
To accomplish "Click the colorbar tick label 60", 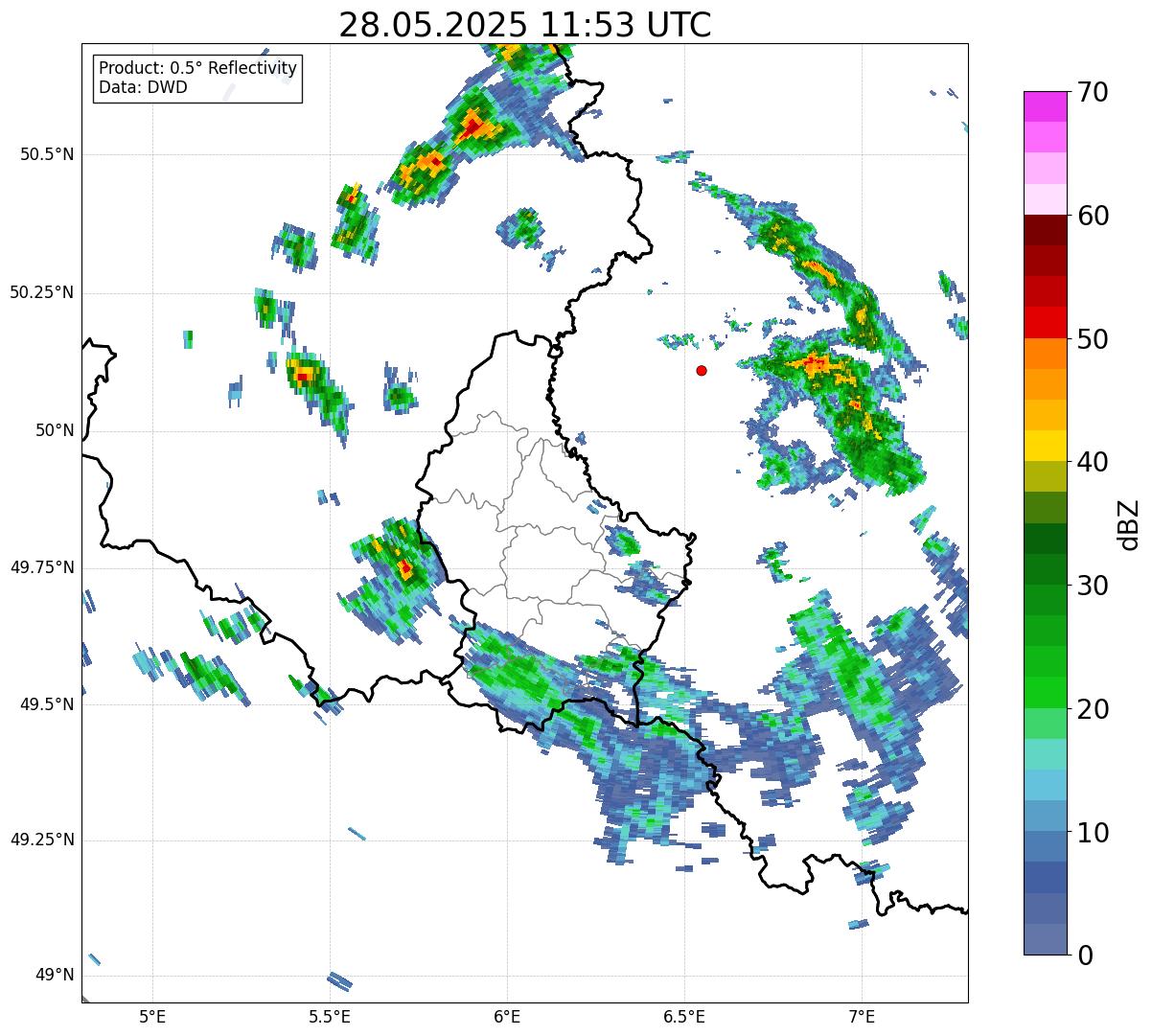I will [x=1092, y=216].
